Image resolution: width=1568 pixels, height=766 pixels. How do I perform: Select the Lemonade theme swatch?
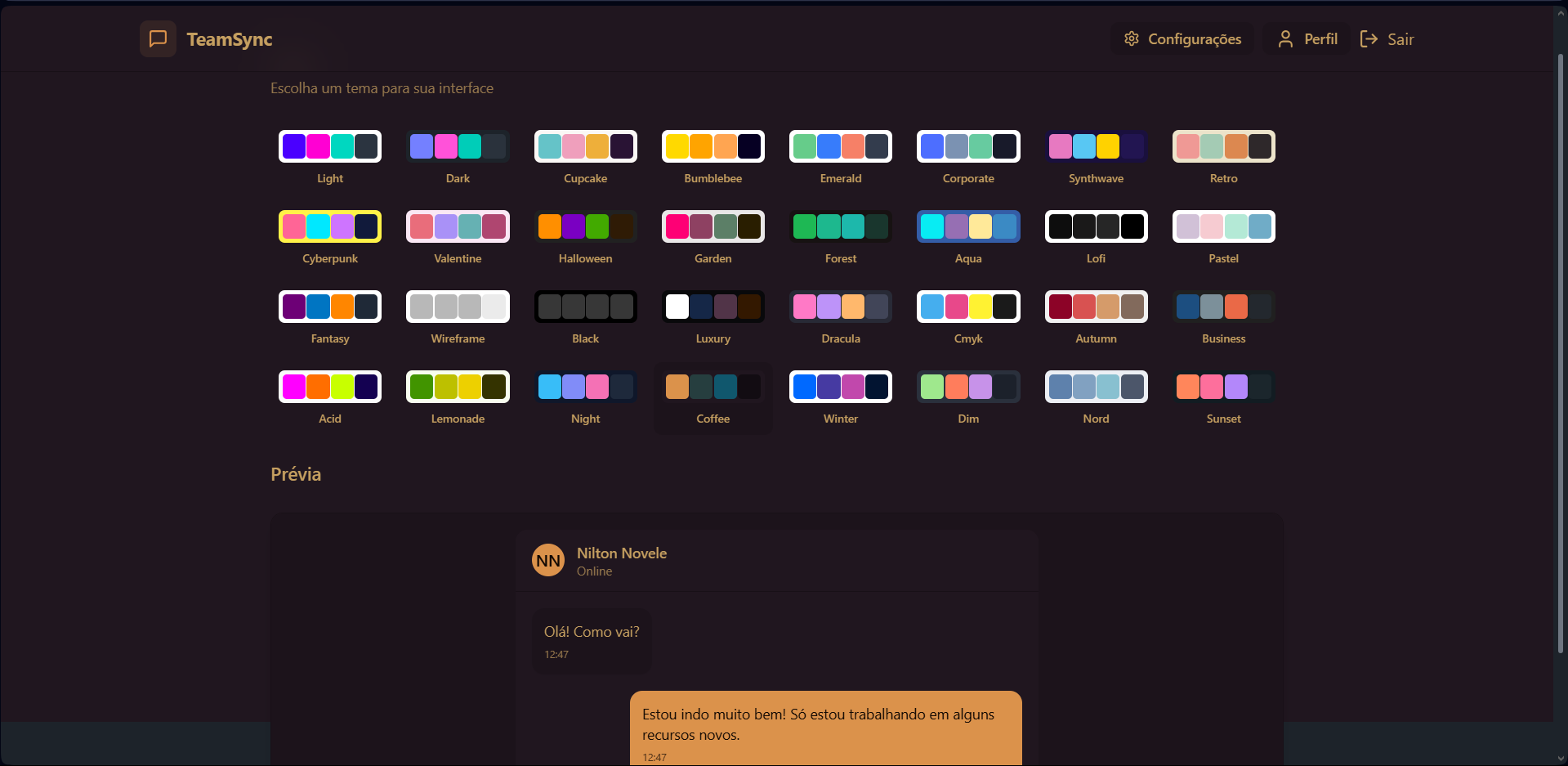(458, 387)
